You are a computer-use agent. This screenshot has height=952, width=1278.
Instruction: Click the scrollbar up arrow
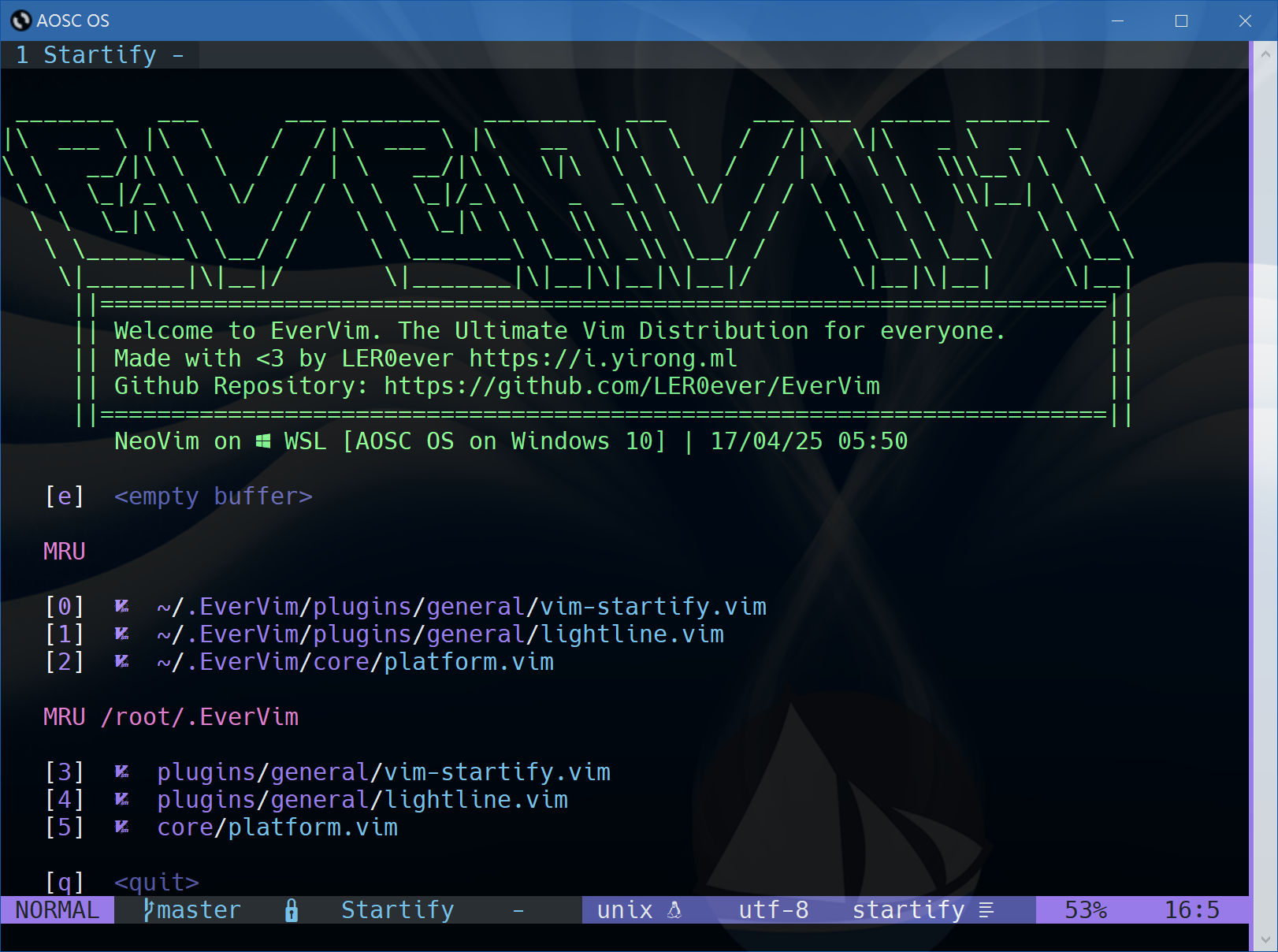[1265, 54]
